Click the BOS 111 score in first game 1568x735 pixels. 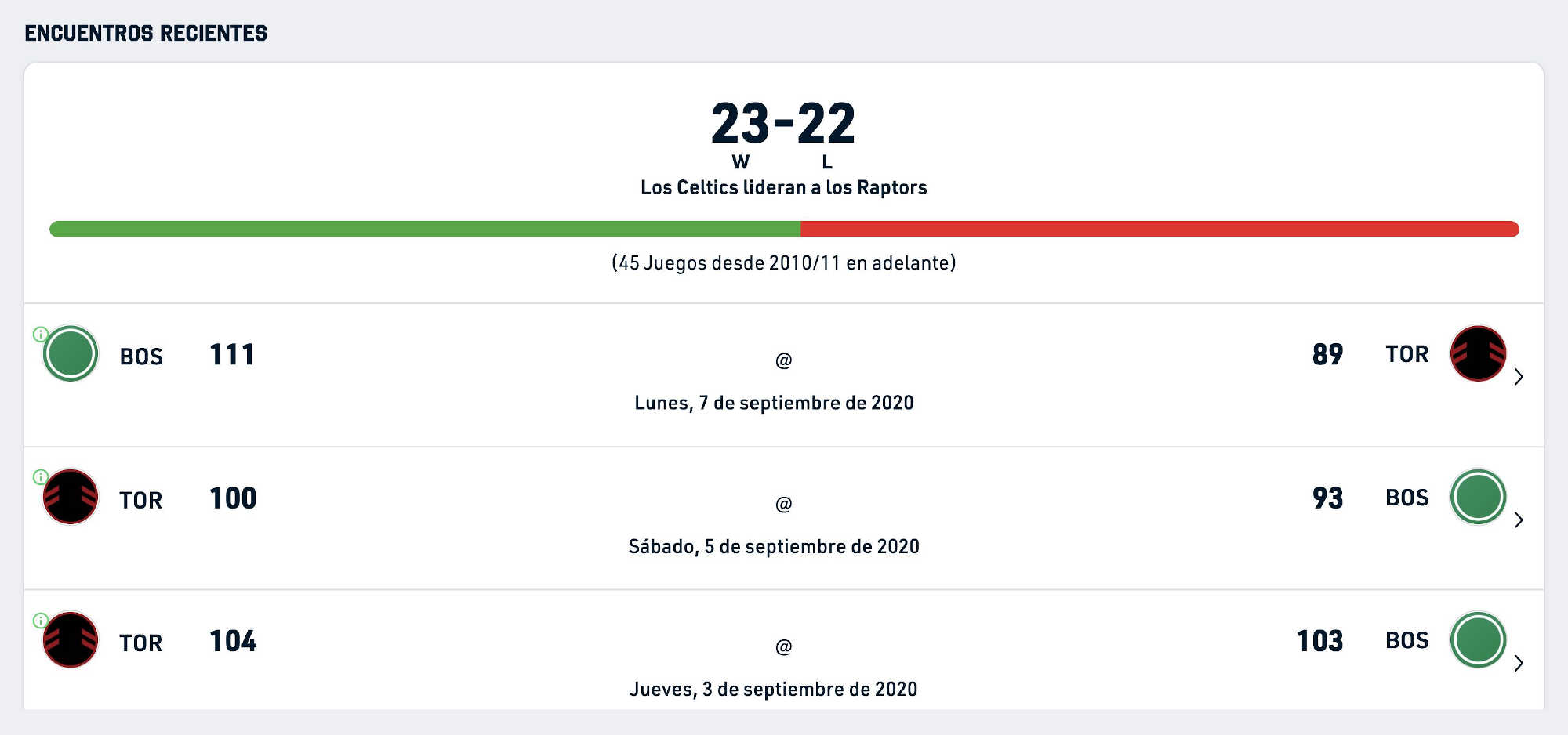pos(232,355)
